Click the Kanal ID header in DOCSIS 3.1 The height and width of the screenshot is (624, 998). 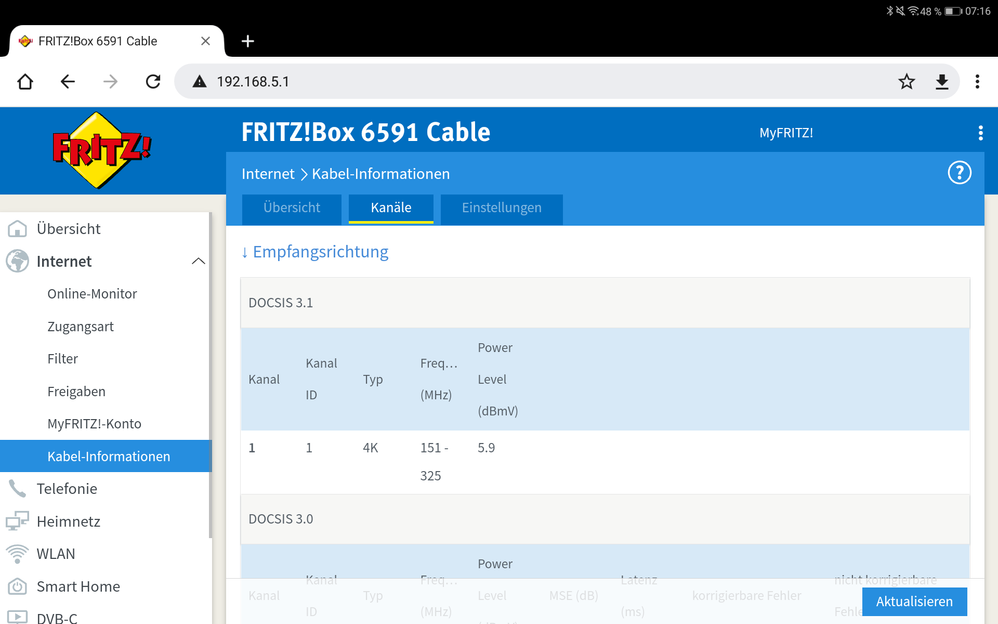coord(321,379)
